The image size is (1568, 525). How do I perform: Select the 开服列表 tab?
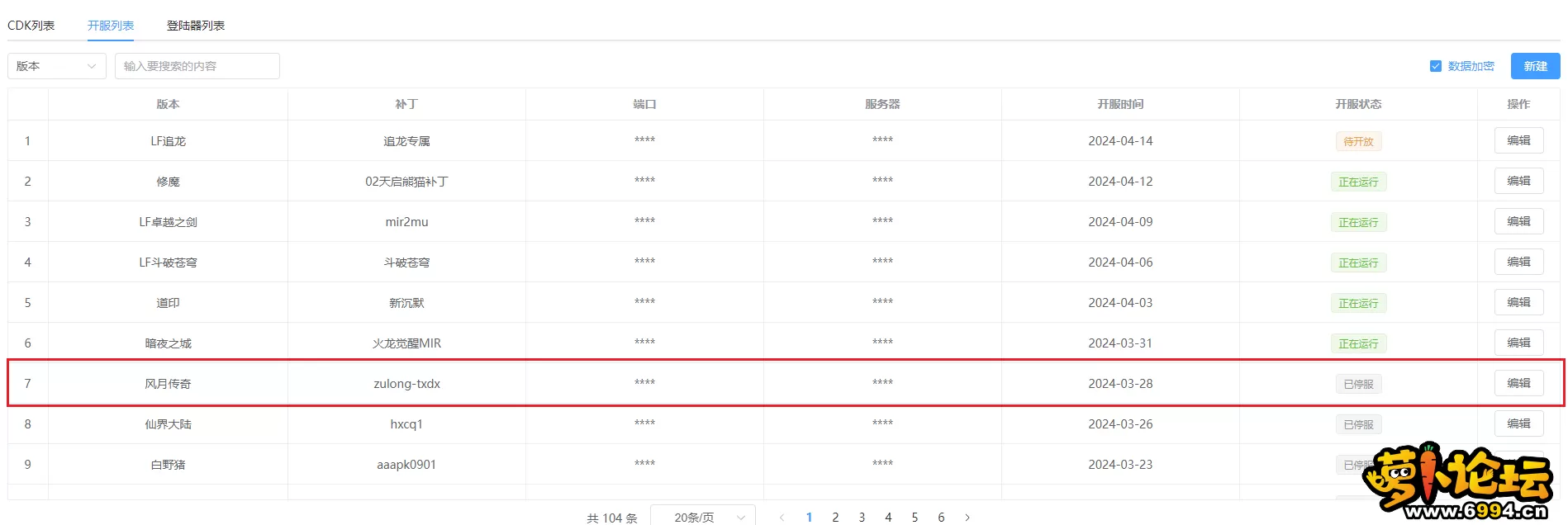pyautogui.click(x=111, y=26)
